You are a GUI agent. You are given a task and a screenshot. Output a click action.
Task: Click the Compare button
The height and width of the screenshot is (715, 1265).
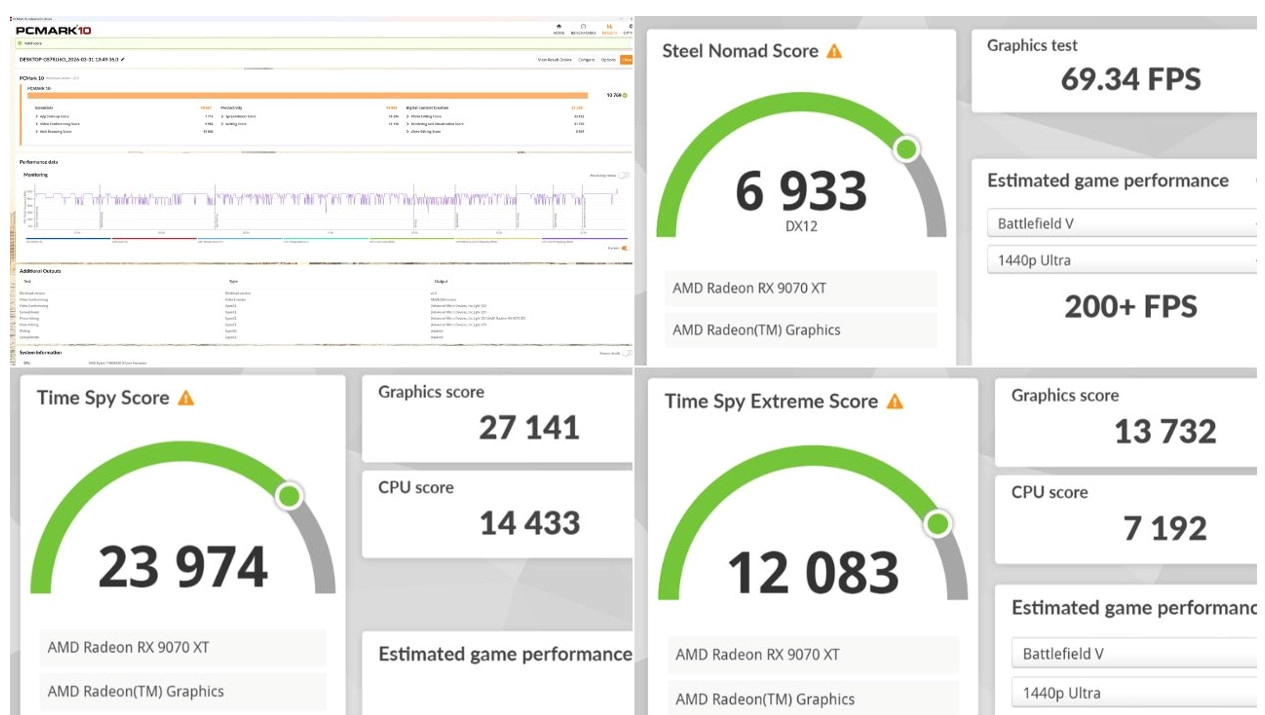[x=586, y=60]
